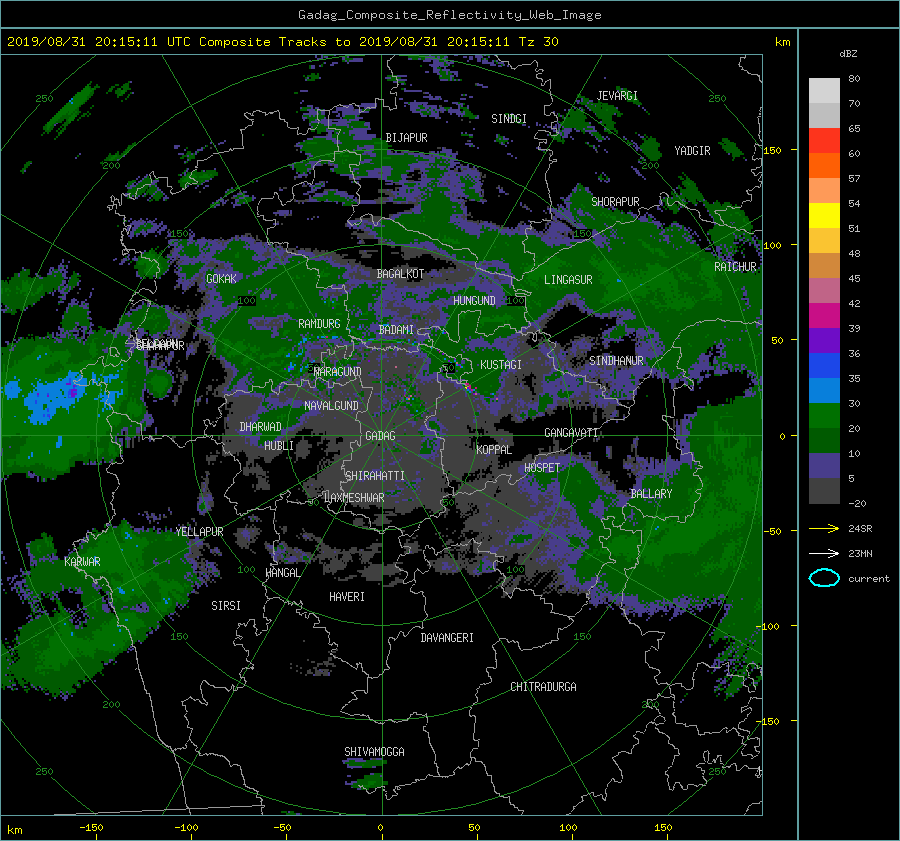Select the white 80 dBZ color swatch
This screenshot has height=841, width=900.
pyautogui.click(x=824, y=90)
